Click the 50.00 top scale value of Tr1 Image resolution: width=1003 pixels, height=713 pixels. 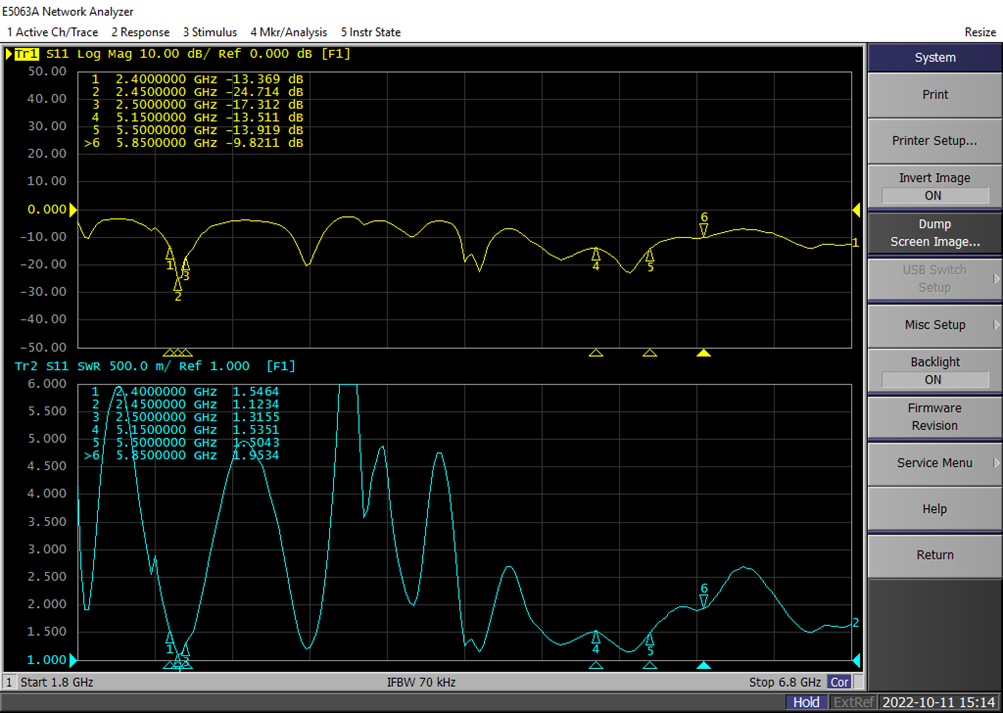pos(47,72)
